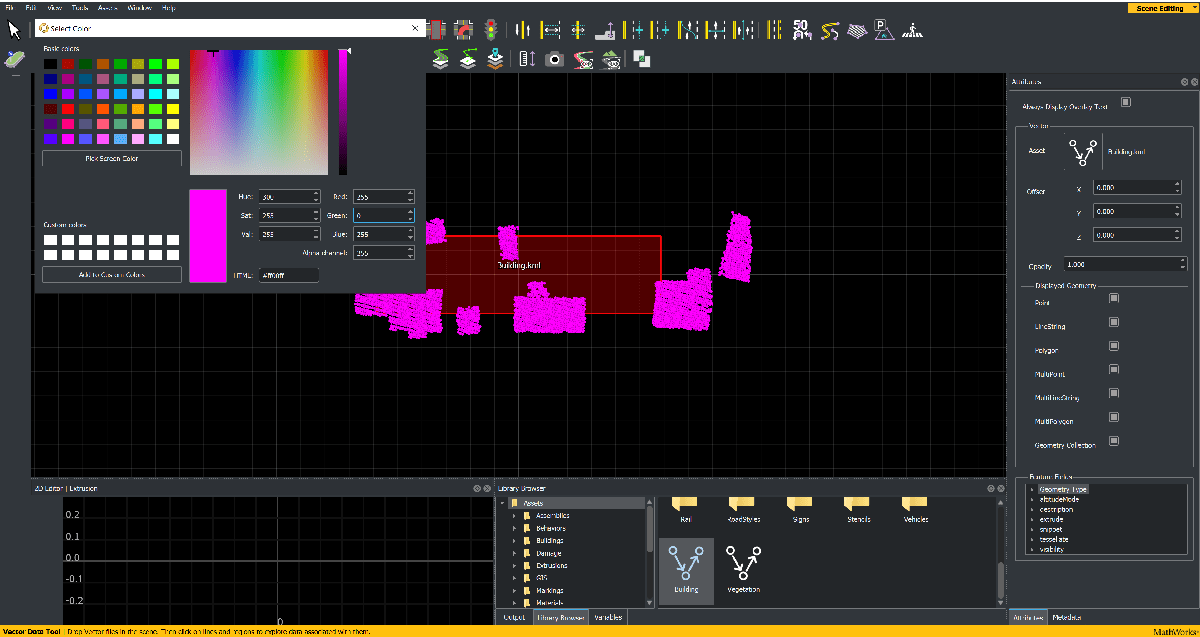The image size is (1200, 637).
Task: Click the HTML color hex field
Action: click(x=289, y=275)
